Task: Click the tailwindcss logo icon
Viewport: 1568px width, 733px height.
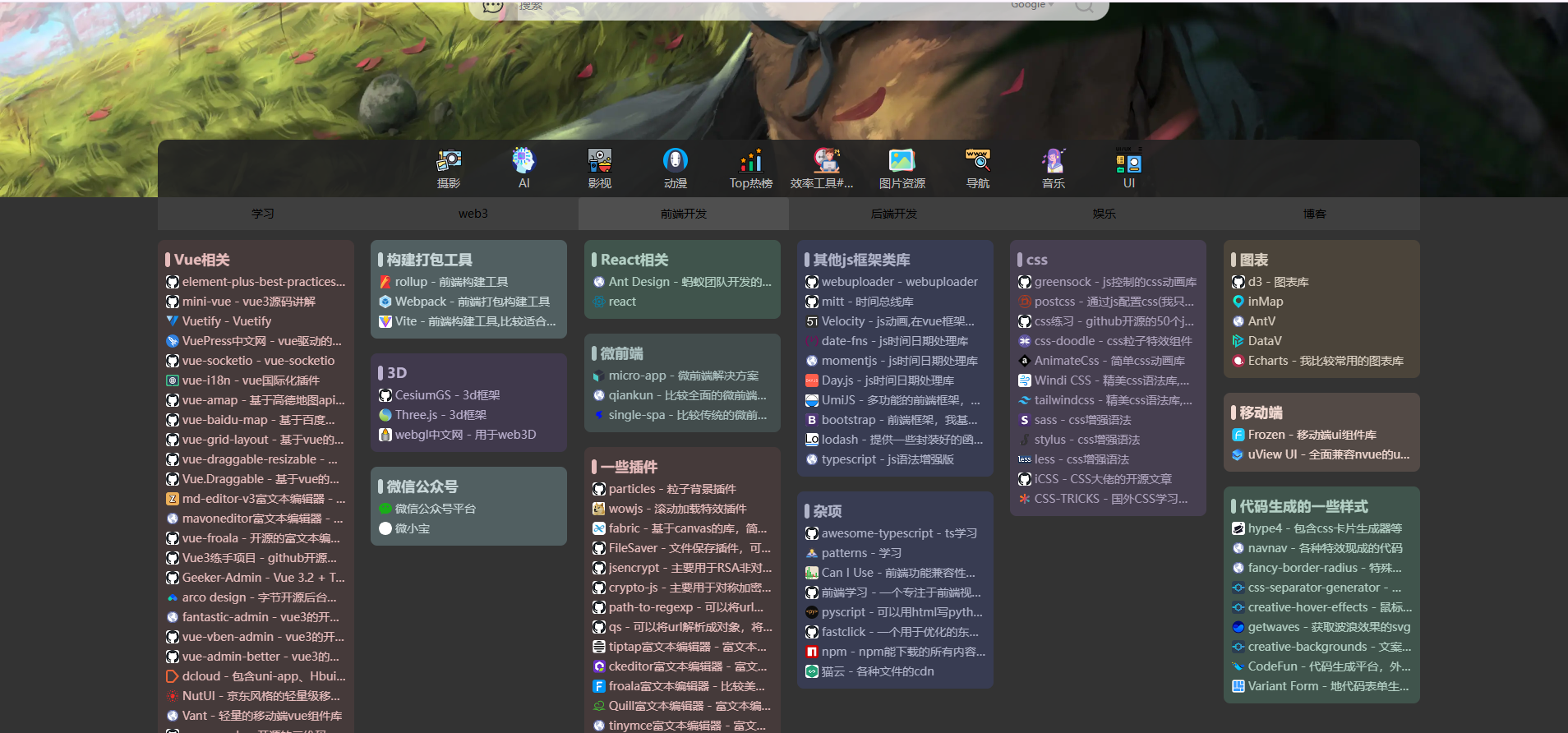Action: coord(1025,400)
